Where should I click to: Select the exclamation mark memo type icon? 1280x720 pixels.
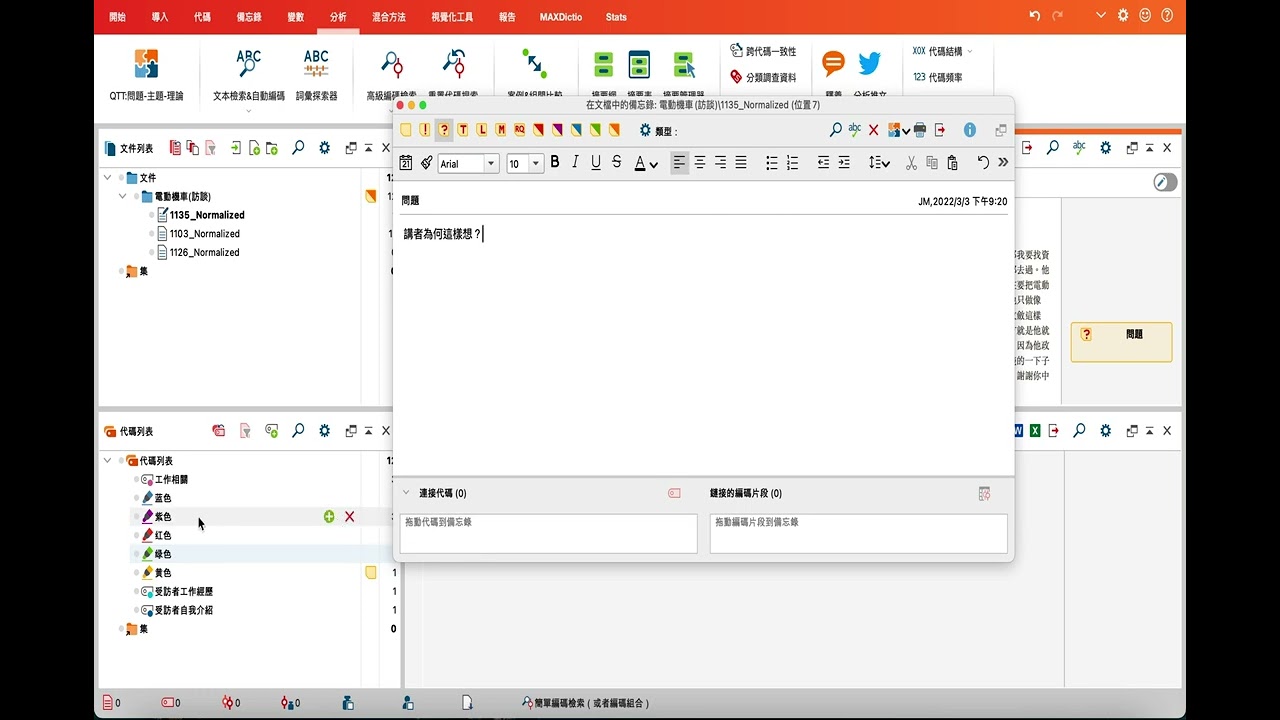pos(425,130)
